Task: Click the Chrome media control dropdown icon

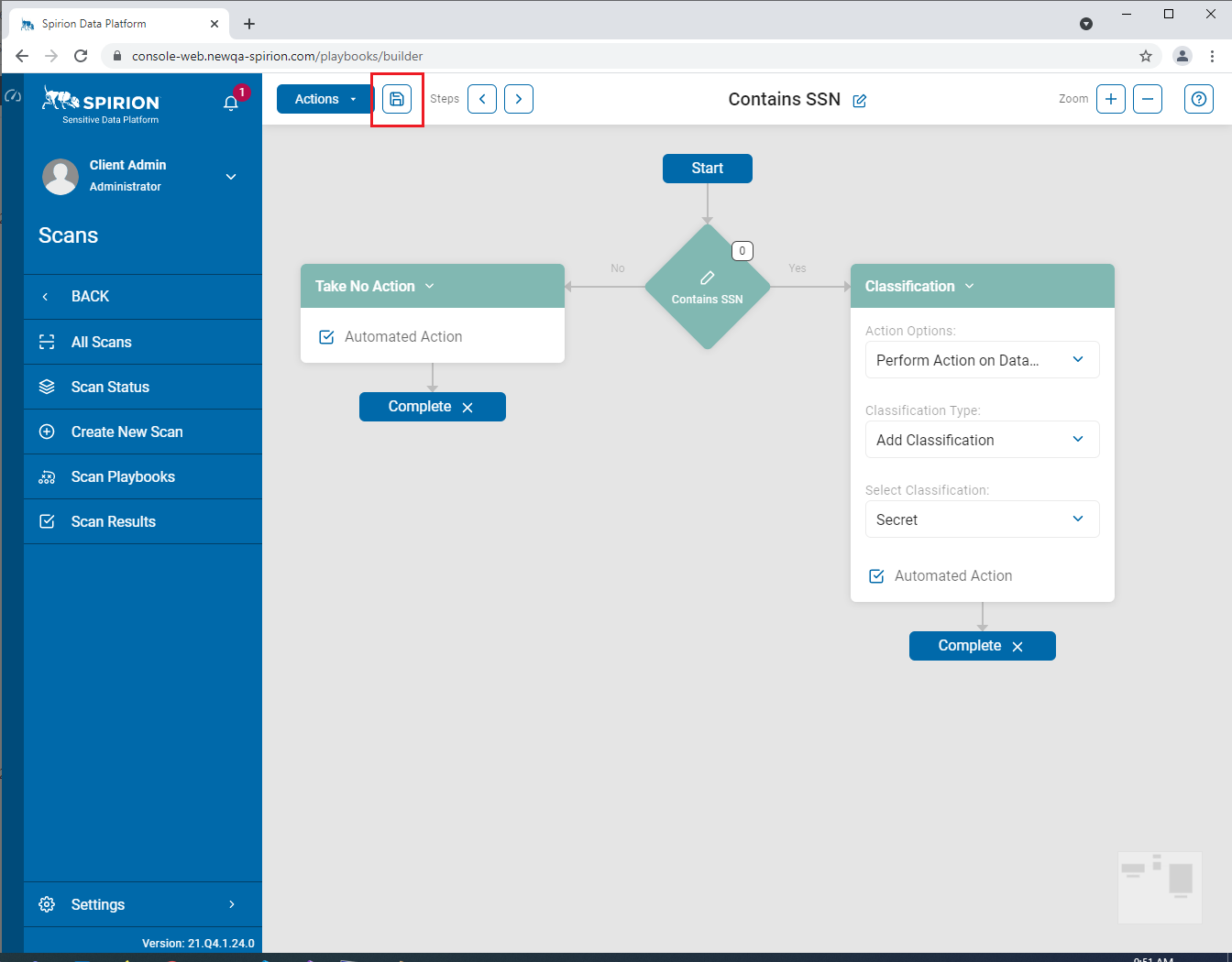Action: (1086, 24)
